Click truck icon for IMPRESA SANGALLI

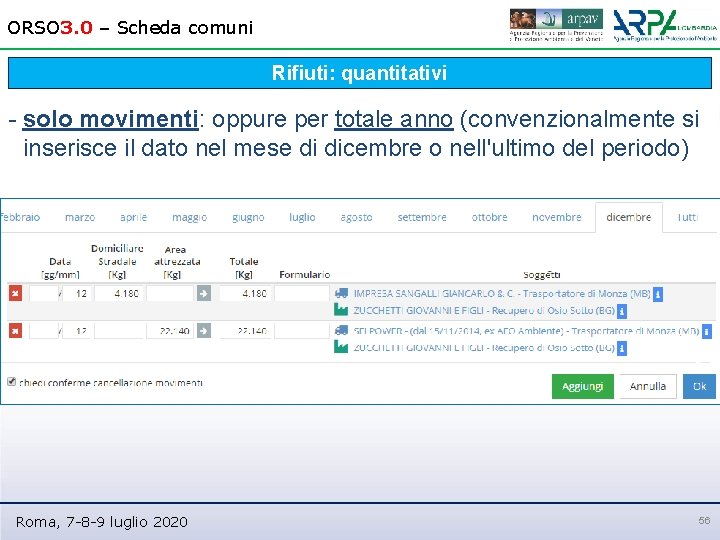tap(341, 293)
